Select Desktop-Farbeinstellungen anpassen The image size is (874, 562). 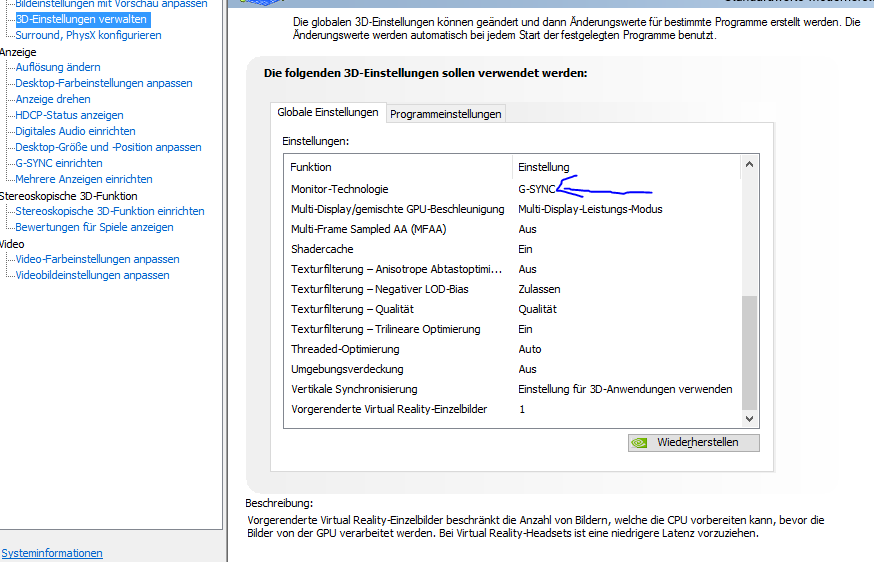104,83
